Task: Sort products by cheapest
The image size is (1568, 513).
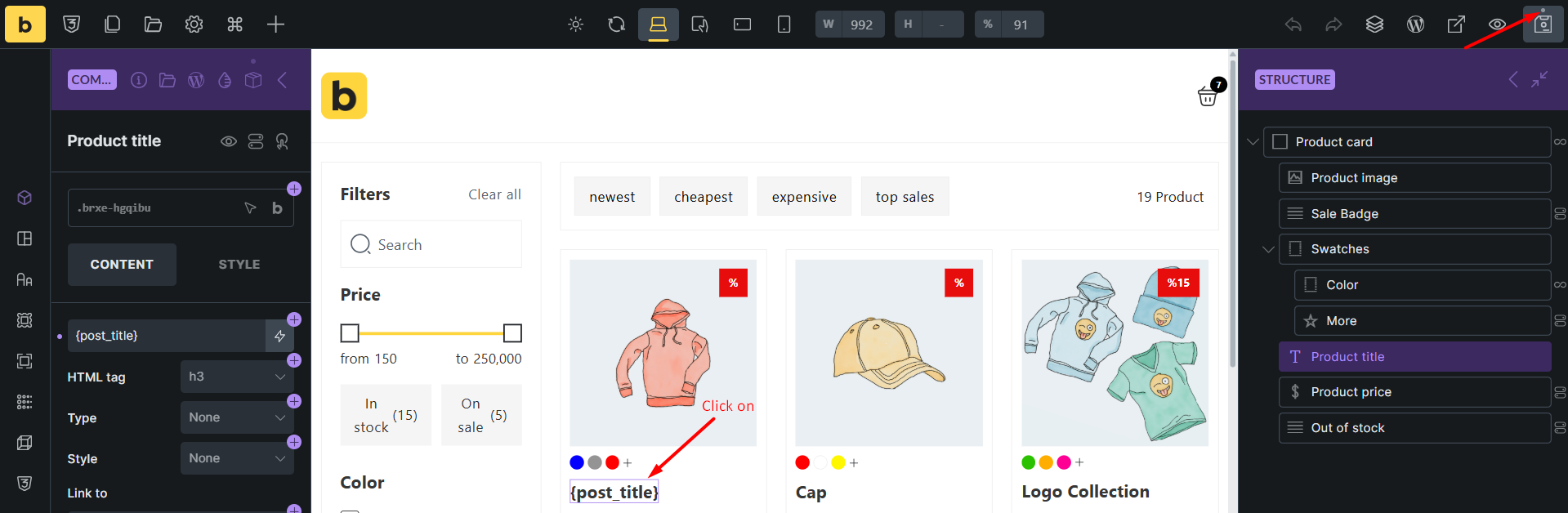Action: pos(703,197)
